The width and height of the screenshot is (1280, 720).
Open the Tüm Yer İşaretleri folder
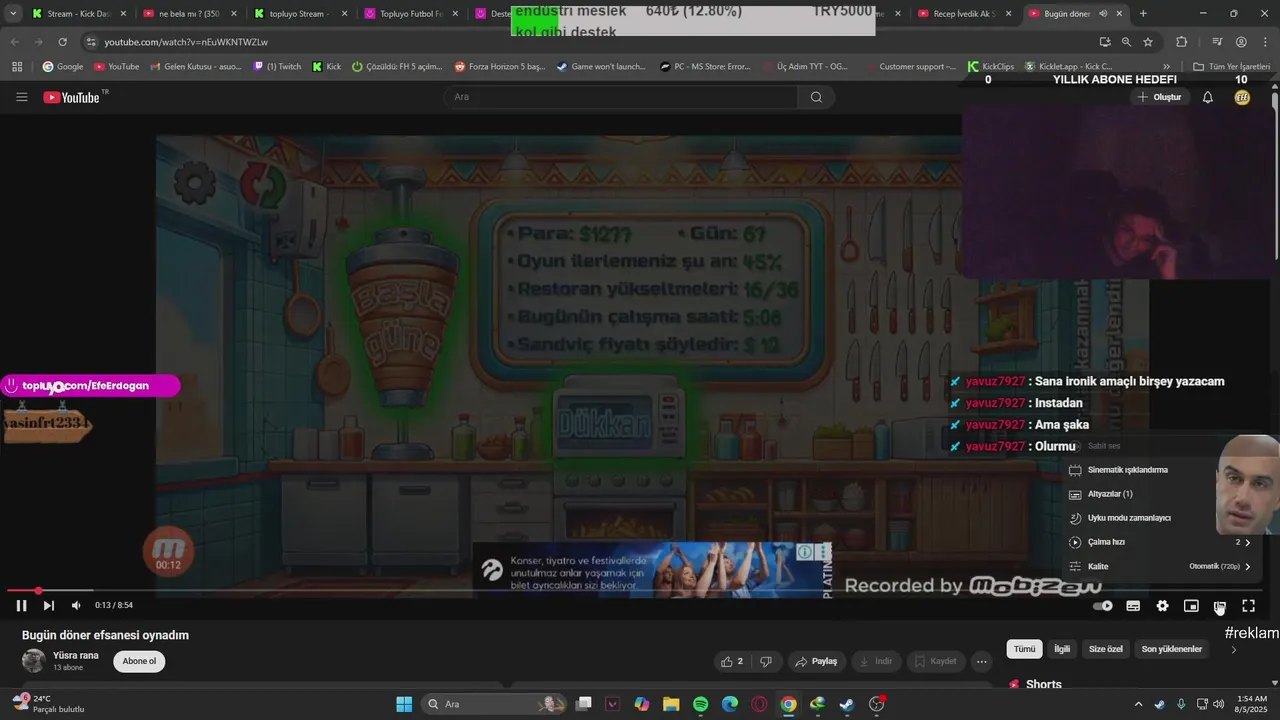(1231, 67)
